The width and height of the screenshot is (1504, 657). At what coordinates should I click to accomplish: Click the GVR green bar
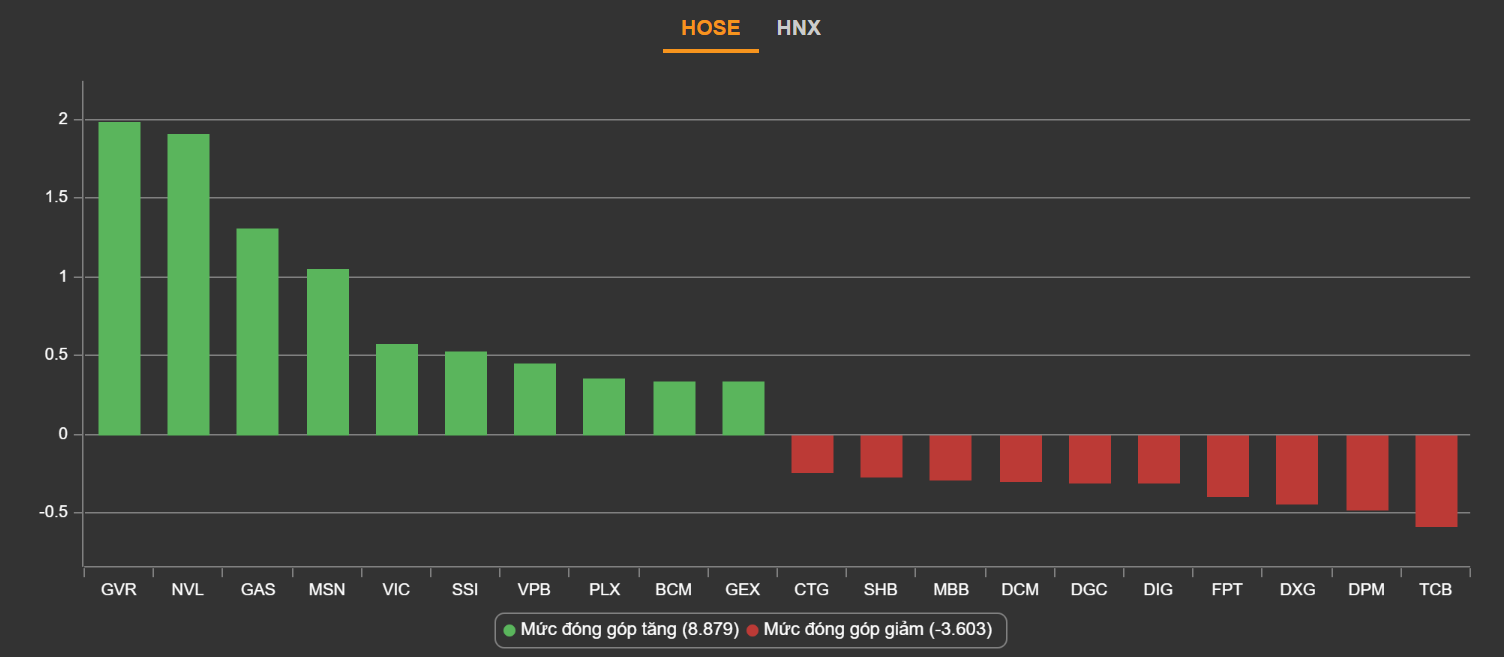tap(119, 278)
